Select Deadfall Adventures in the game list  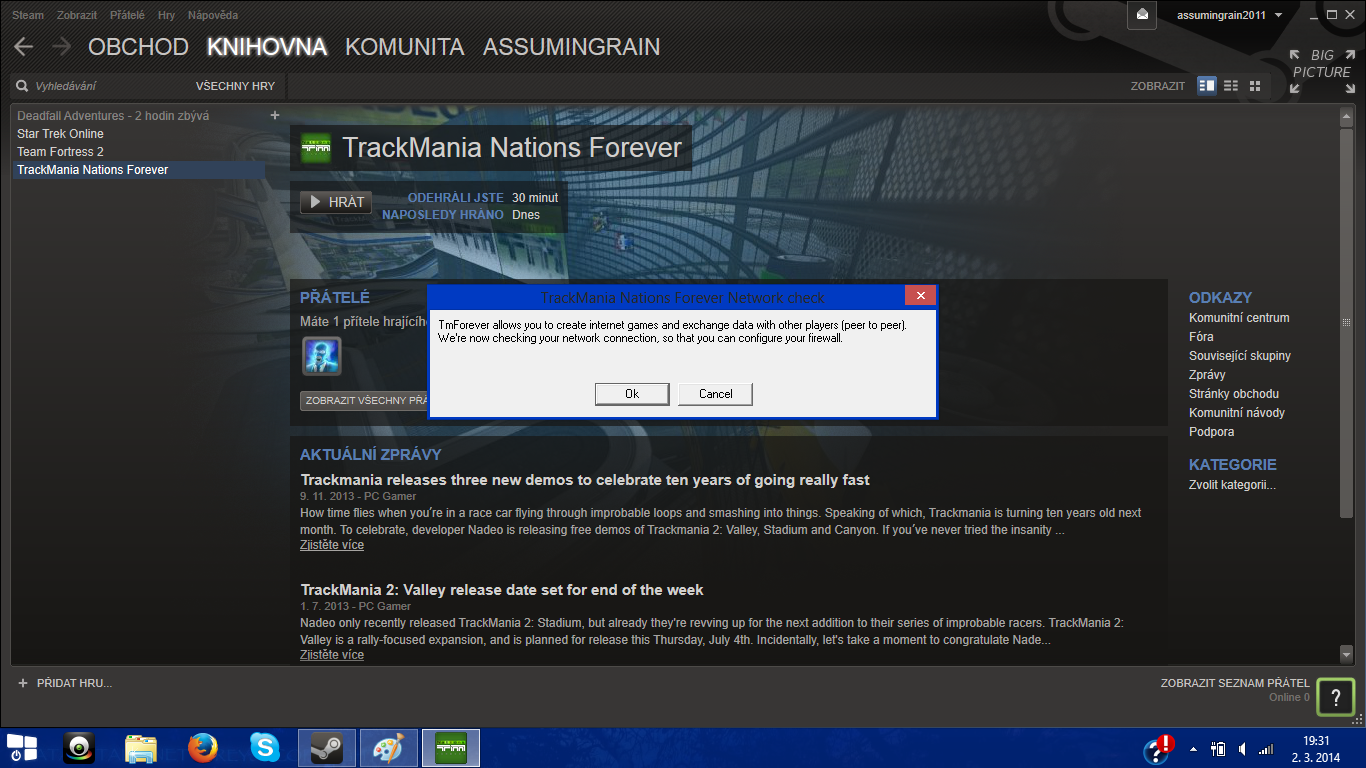coord(113,116)
